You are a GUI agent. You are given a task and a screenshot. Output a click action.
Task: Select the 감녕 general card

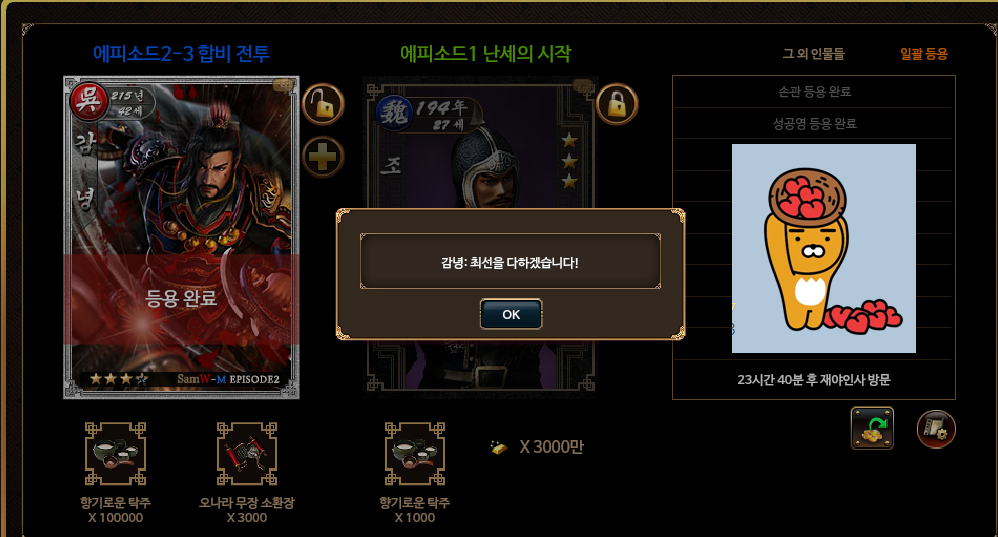click(x=181, y=238)
